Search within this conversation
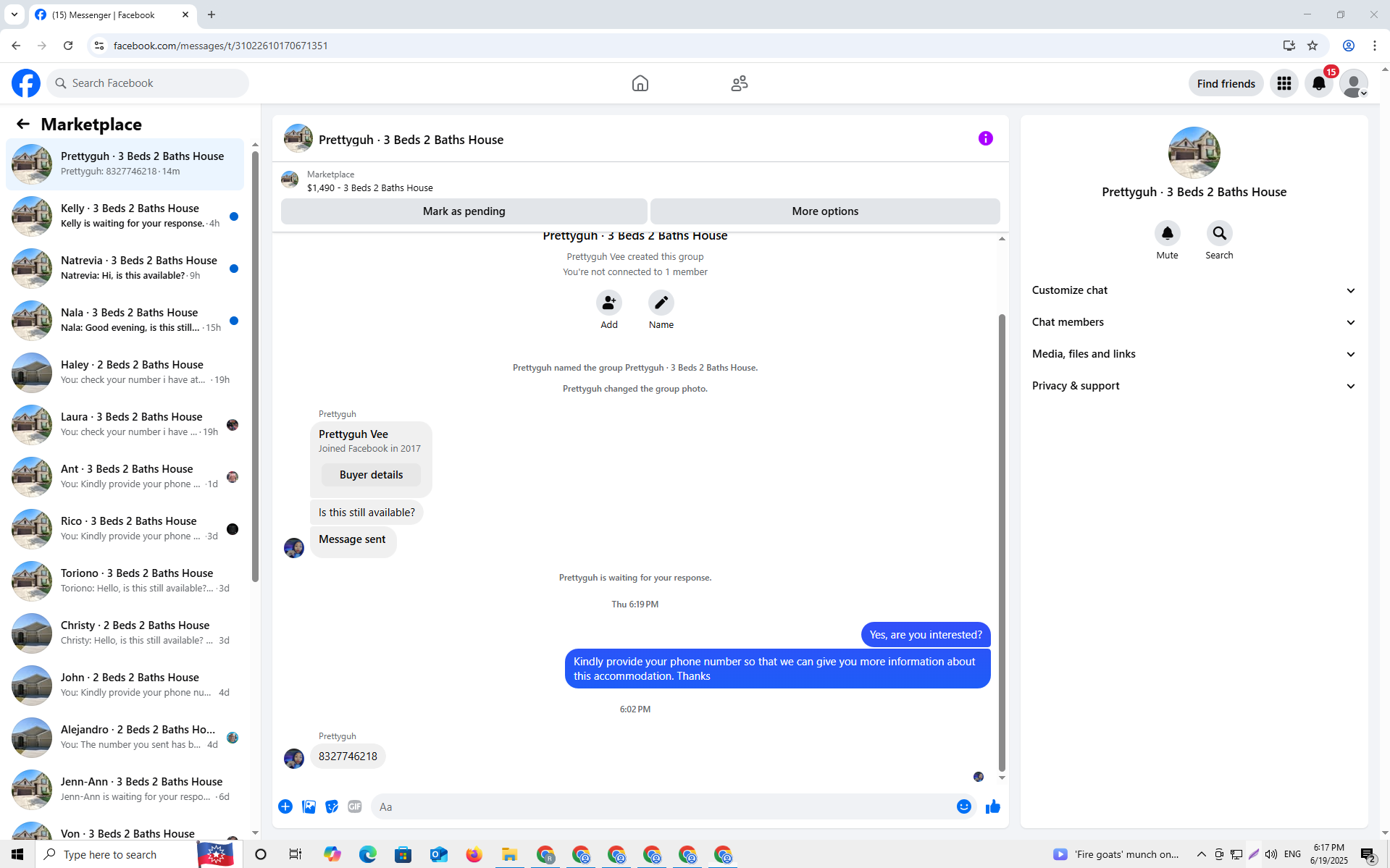The width and height of the screenshot is (1390, 868). (x=1219, y=233)
